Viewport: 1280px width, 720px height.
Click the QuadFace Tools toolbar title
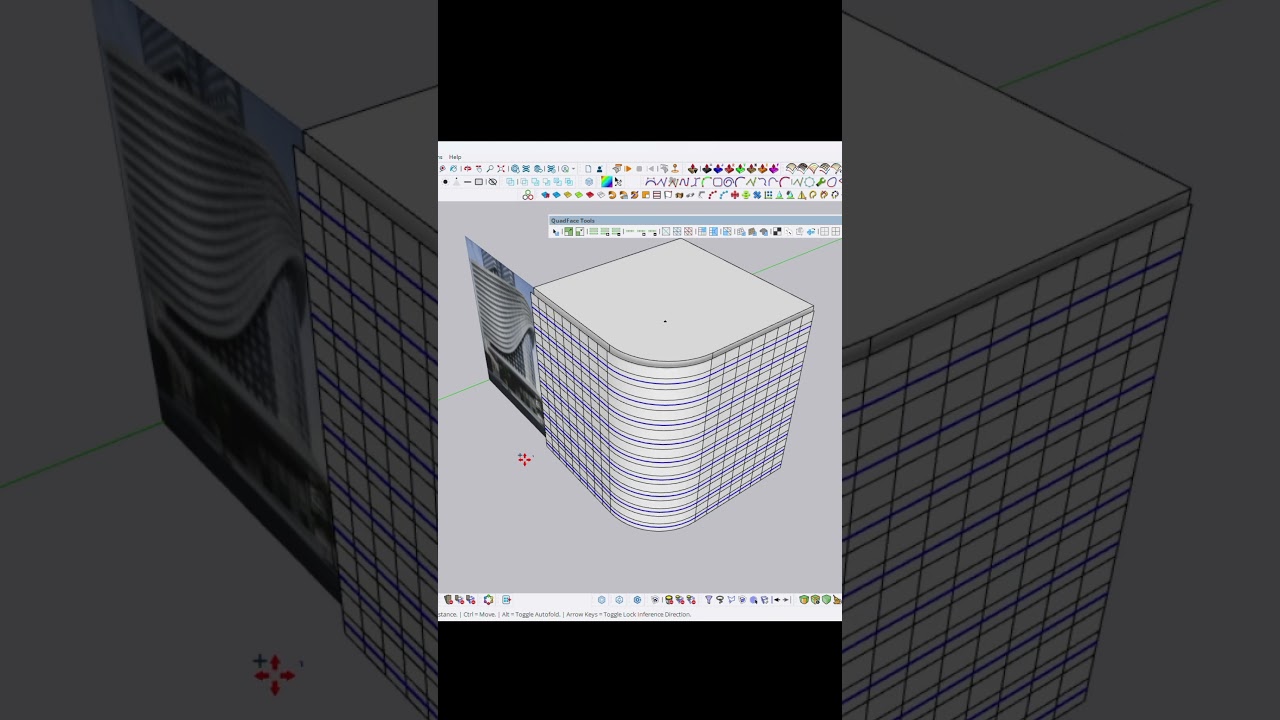[x=573, y=221]
